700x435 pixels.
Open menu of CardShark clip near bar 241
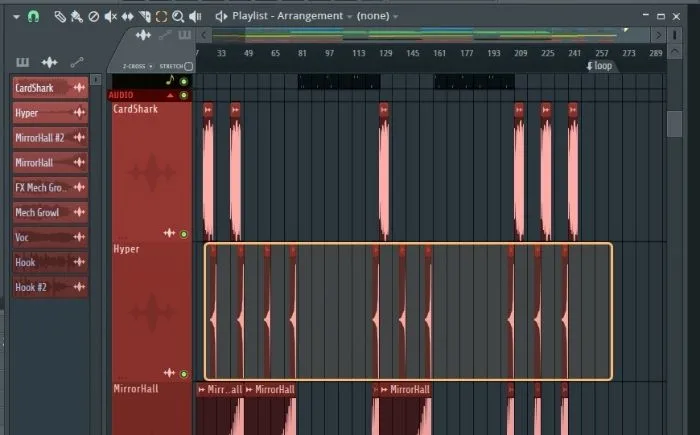(573, 110)
